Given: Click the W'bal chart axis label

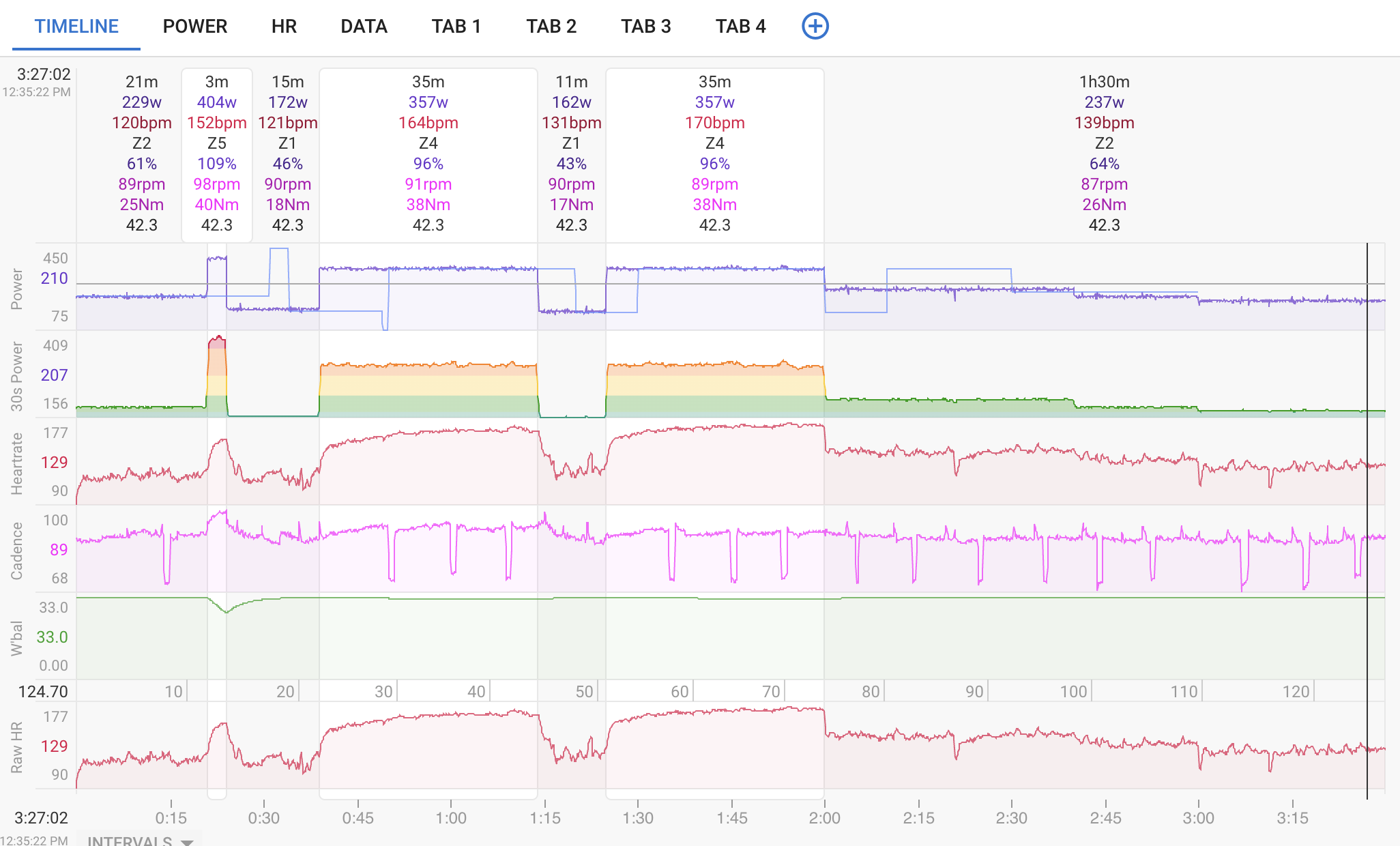Looking at the screenshot, I should 17,638.
